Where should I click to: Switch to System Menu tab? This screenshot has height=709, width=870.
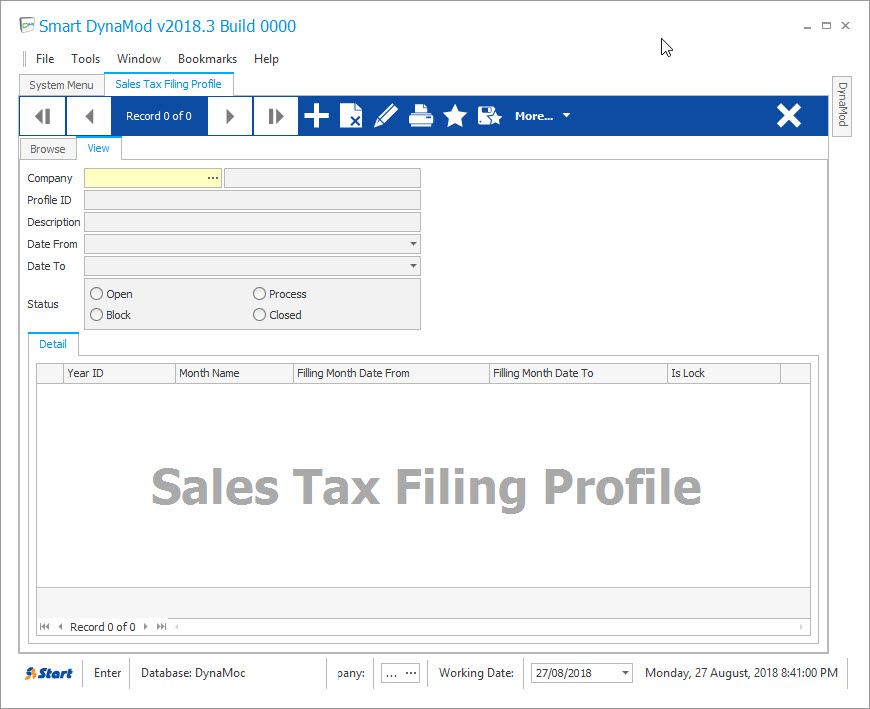(62, 85)
